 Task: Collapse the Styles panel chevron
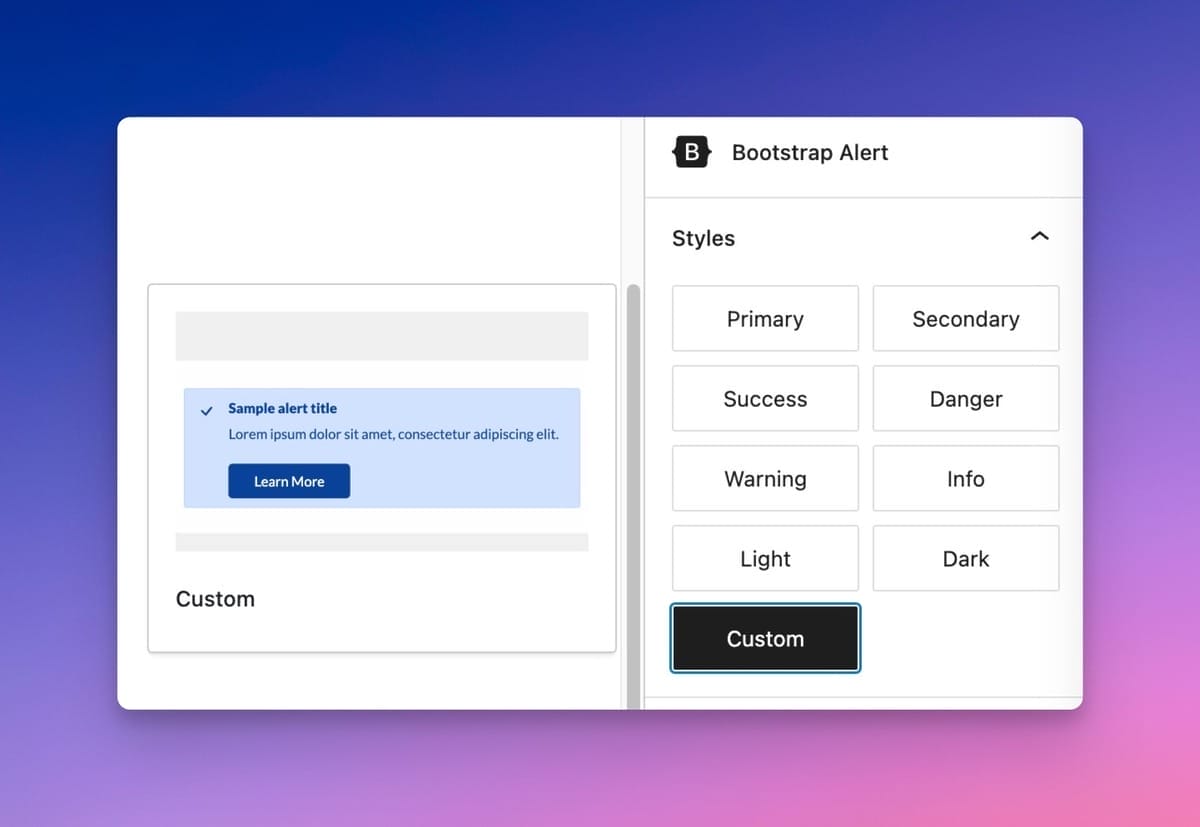[1039, 237]
